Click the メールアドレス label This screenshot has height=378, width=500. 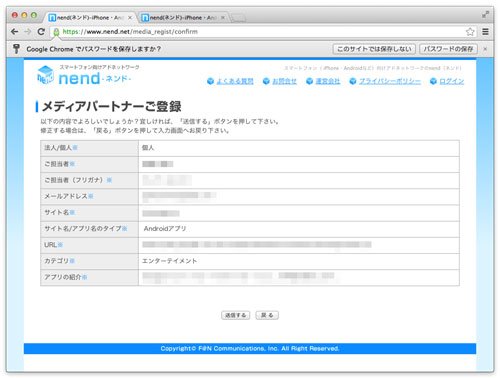66,196
